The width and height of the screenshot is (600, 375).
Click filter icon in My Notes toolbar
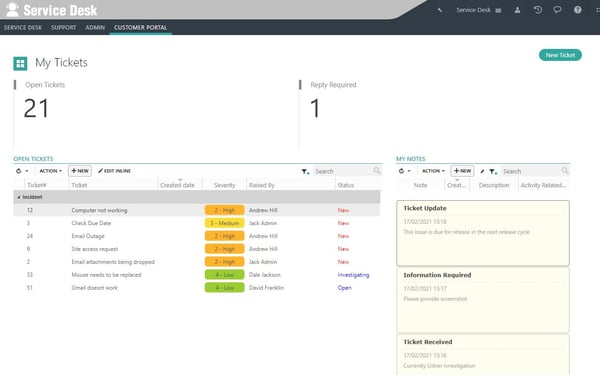[493, 171]
